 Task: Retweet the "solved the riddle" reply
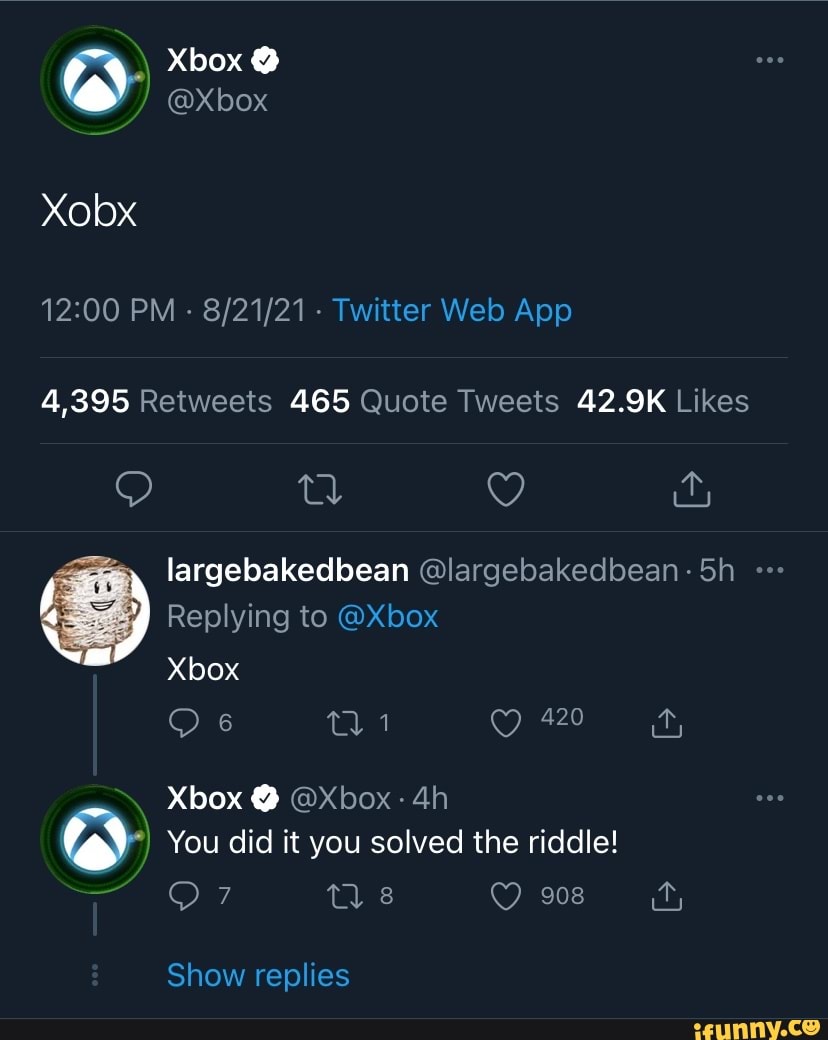tap(355, 895)
